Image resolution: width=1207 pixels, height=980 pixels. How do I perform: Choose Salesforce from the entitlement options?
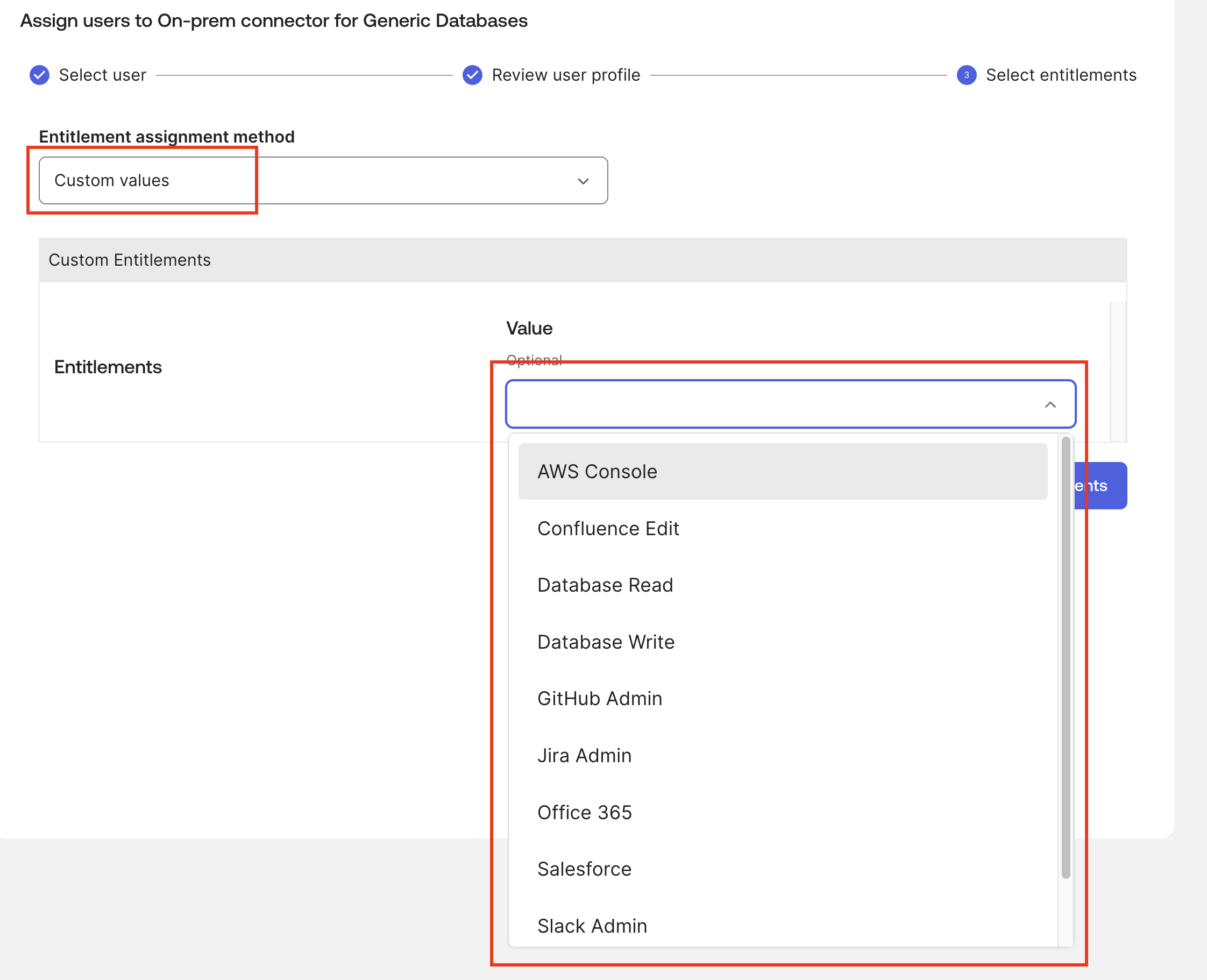coord(584,869)
